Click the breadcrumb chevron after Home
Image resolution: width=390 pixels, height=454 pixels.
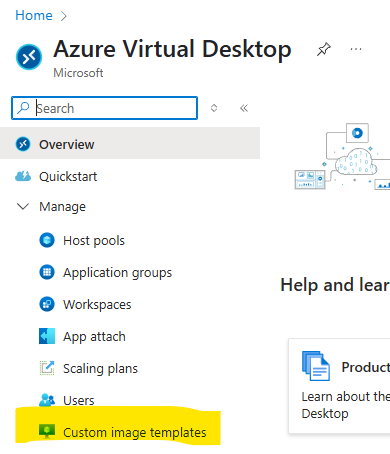point(64,16)
